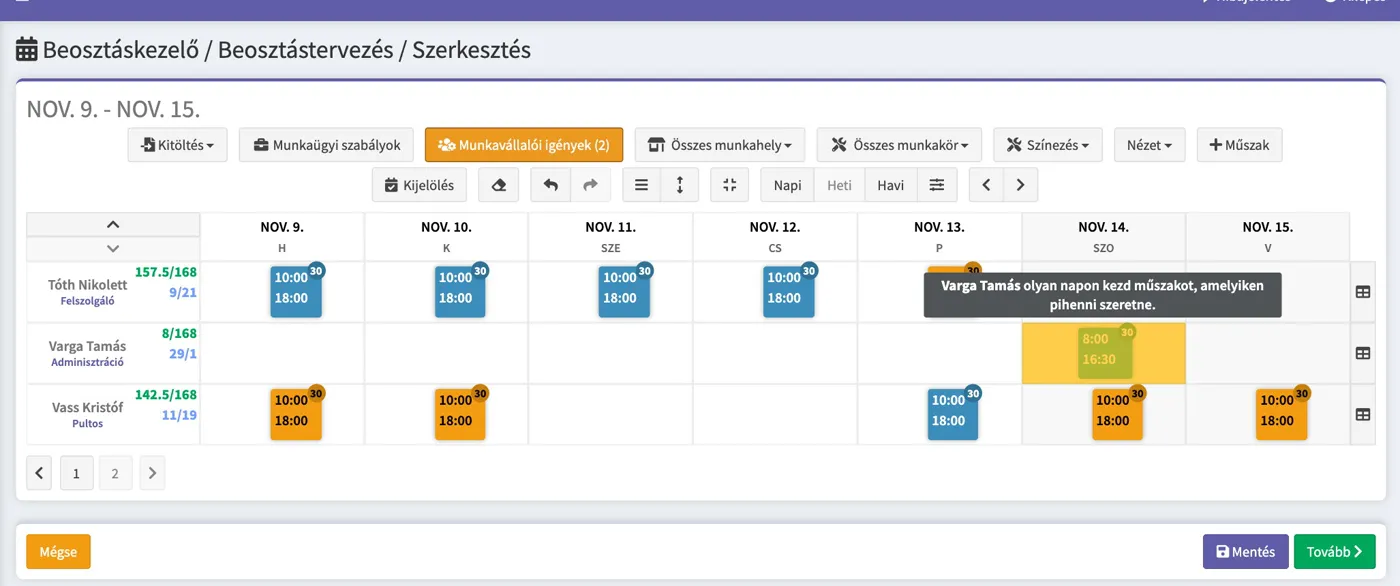Switch to Heti view
This screenshot has height=586, width=1400.
[840, 185]
